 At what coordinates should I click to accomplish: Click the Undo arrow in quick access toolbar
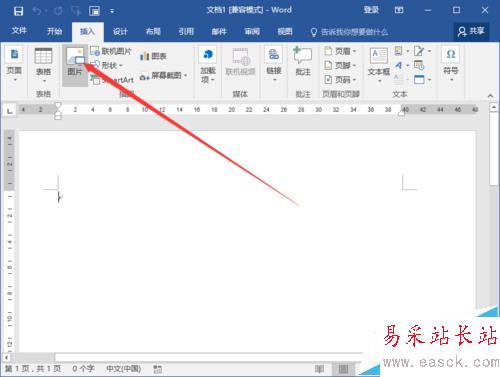click(x=36, y=11)
